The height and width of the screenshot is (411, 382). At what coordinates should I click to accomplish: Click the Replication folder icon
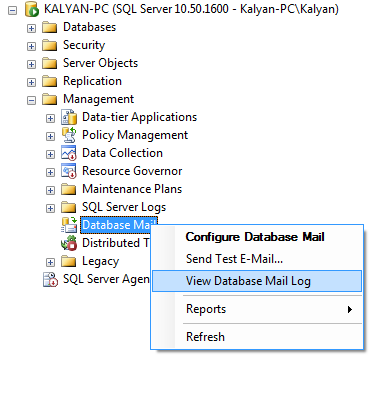point(50,81)
